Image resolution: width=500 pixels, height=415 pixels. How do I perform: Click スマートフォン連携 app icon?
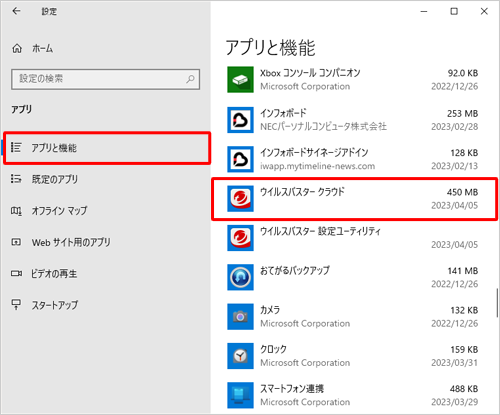pyautogui.click(x=240, y=395)
